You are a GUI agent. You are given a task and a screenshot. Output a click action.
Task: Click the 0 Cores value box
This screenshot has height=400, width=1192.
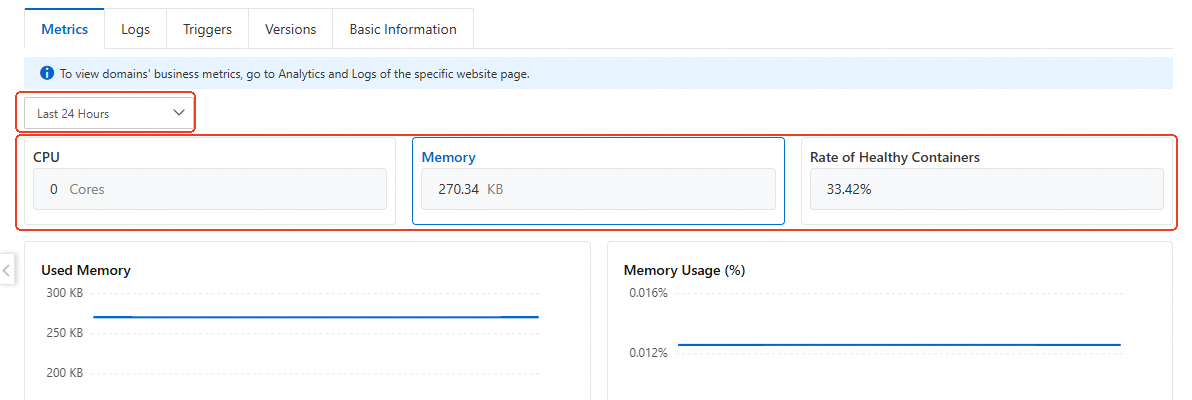(x=209, y=189)
